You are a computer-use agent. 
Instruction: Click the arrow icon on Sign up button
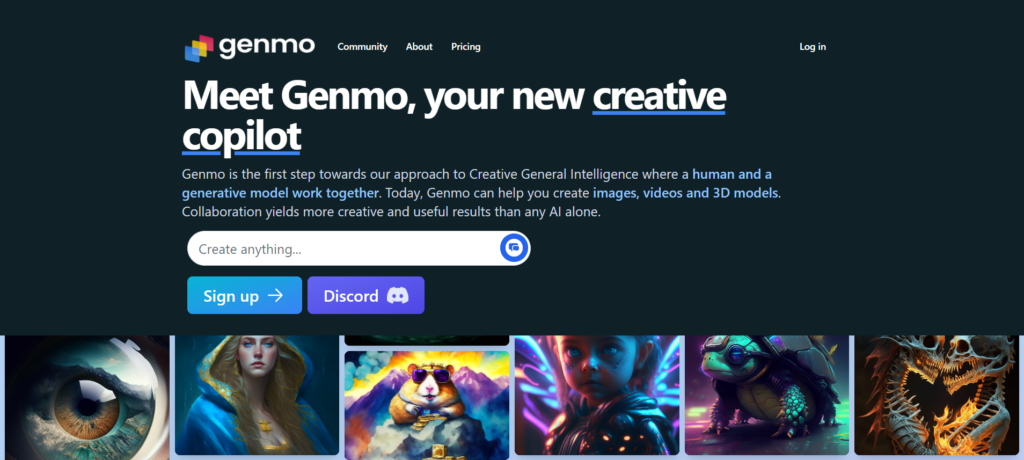pos(276,295)
